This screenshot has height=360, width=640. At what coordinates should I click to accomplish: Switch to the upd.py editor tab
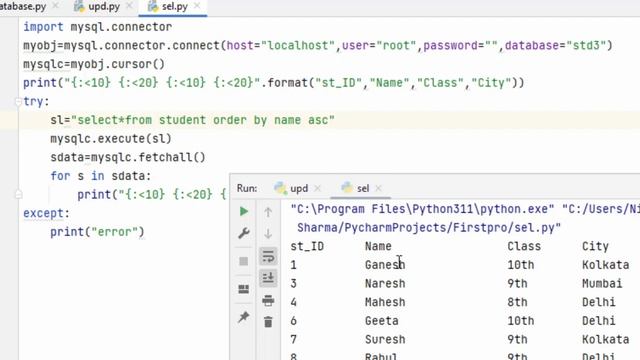tap(104, 7)
